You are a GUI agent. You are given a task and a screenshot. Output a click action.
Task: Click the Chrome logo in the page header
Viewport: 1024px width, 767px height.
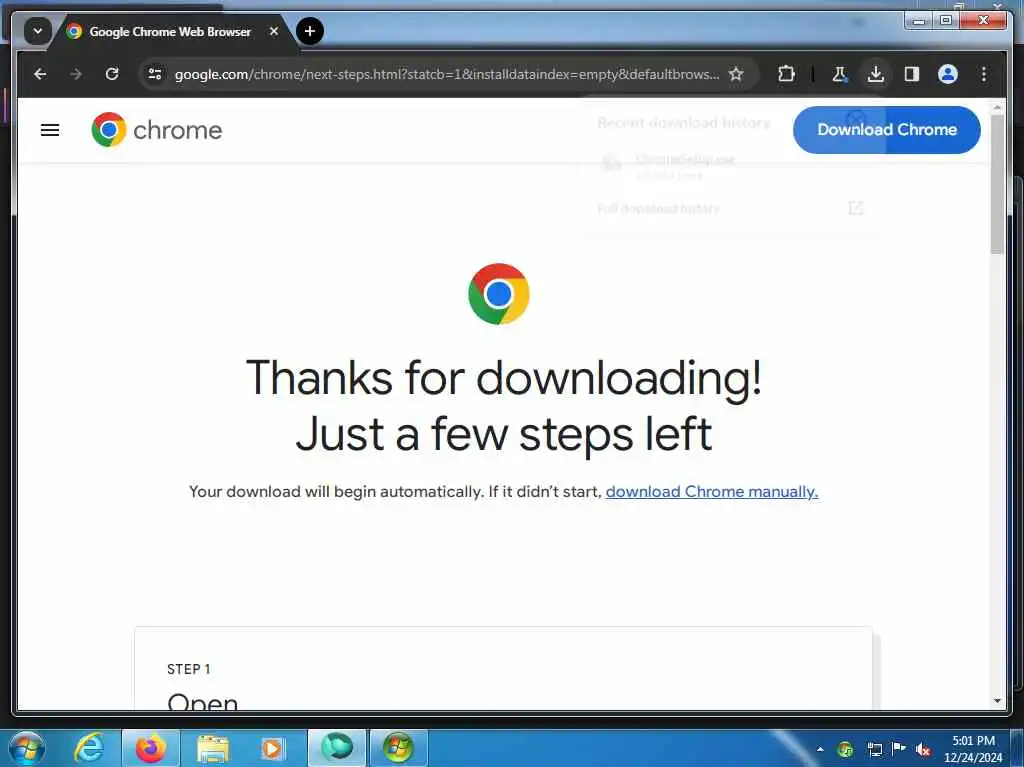tap(157, 129)
